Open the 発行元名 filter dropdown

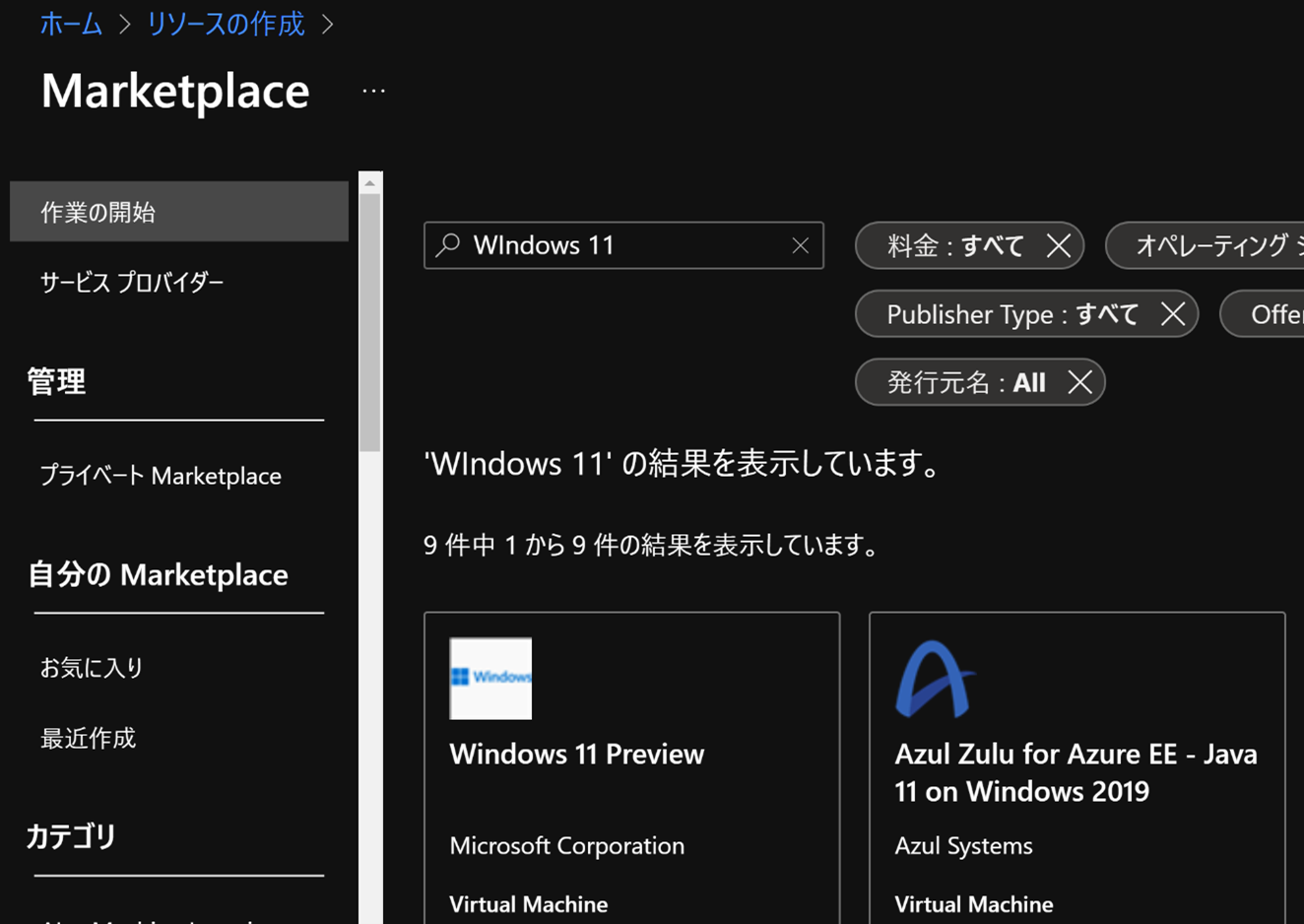[x=963, y=382]
